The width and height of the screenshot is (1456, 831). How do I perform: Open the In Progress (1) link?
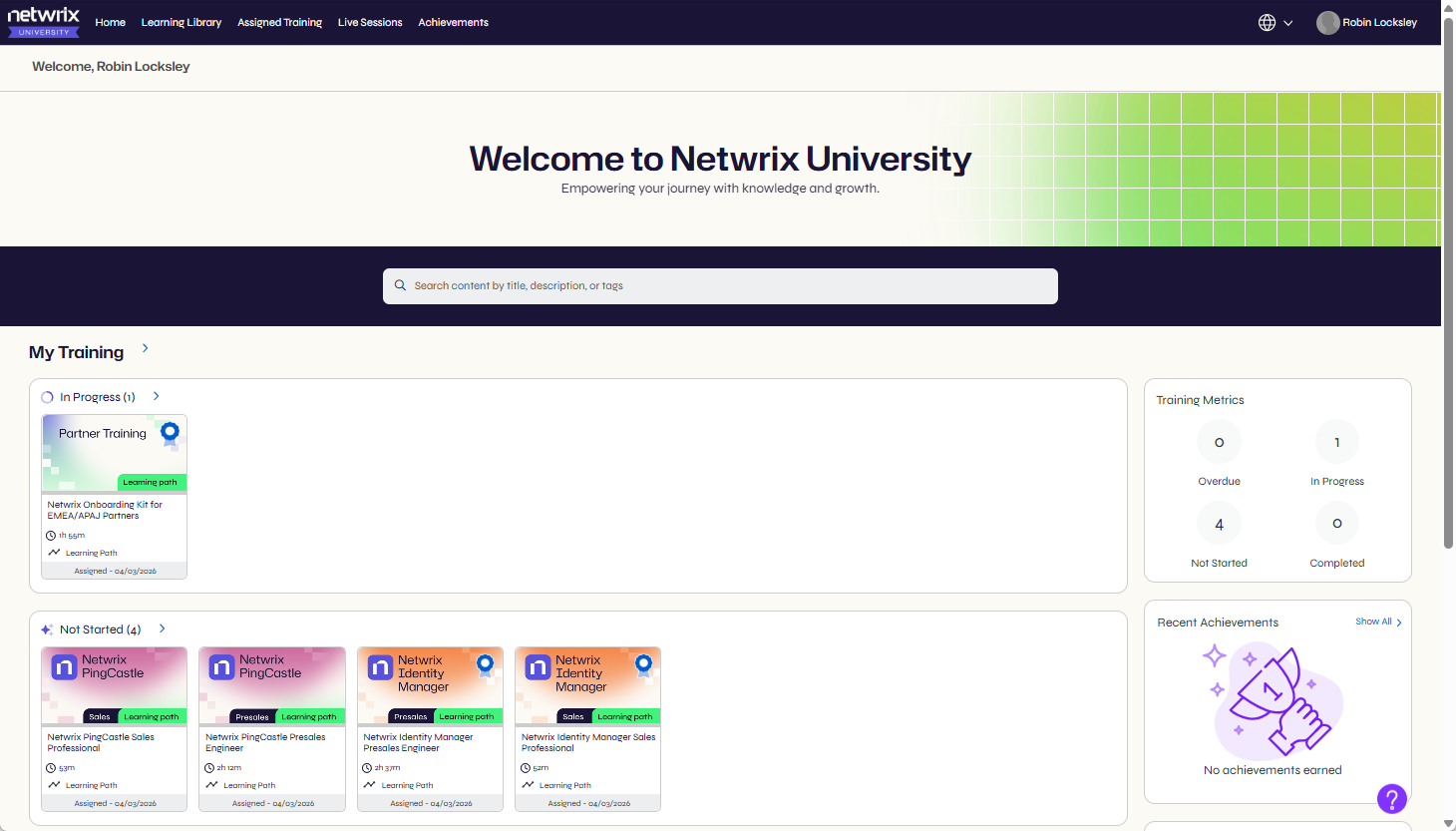pos(97,397)
